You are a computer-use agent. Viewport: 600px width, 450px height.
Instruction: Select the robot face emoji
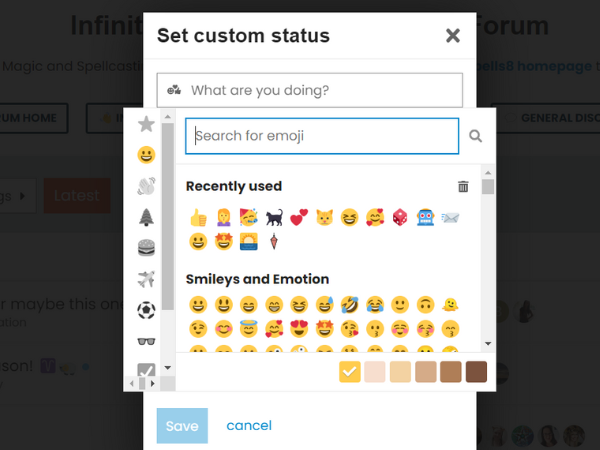click(423, 217)
